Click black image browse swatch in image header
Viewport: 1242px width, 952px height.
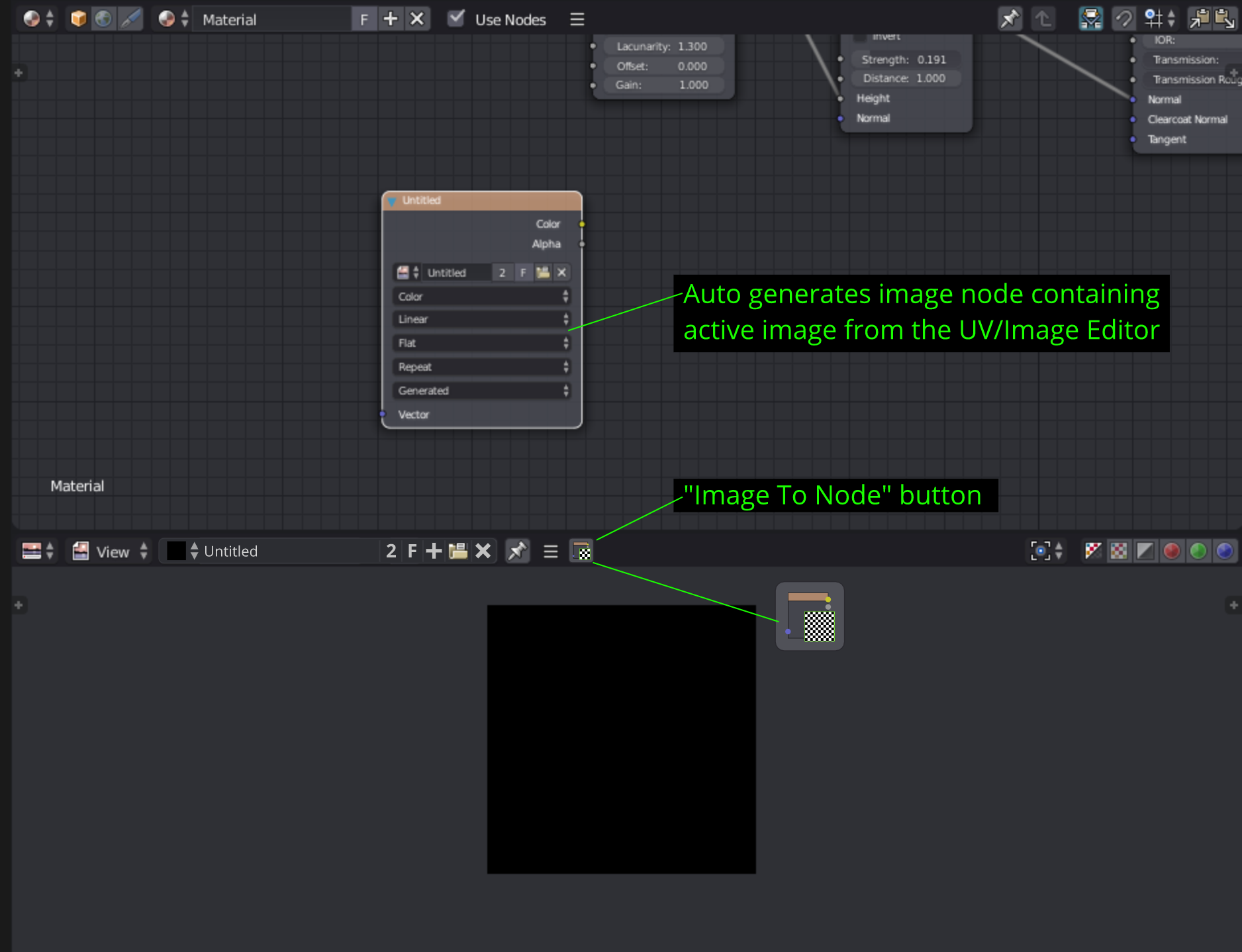181,551
